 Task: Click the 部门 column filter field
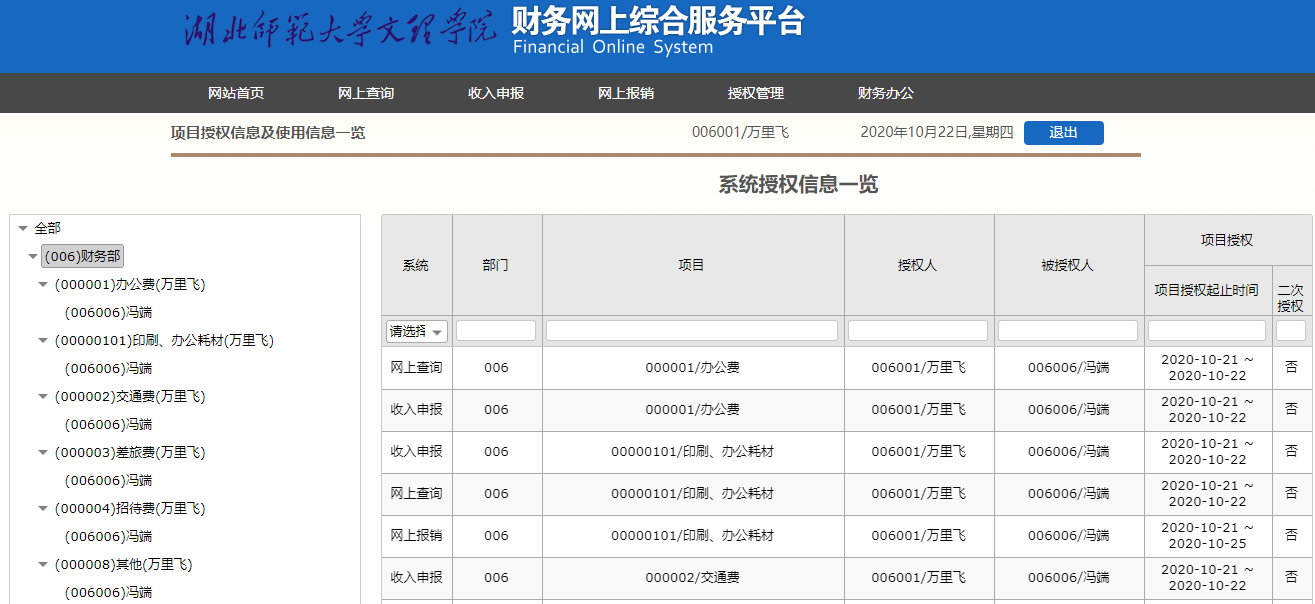[x=496, y=331]
